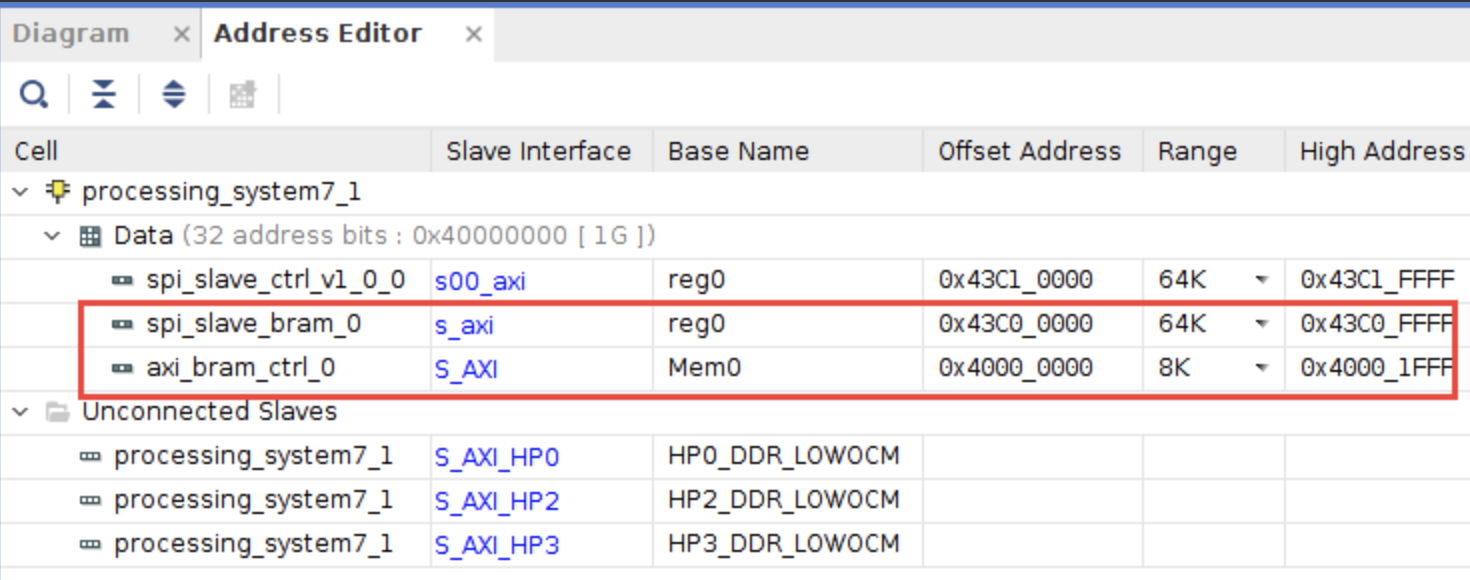1470x580 pixels.
Task: Collapse the Unconnected Slaves group
Action: point(22,411)
